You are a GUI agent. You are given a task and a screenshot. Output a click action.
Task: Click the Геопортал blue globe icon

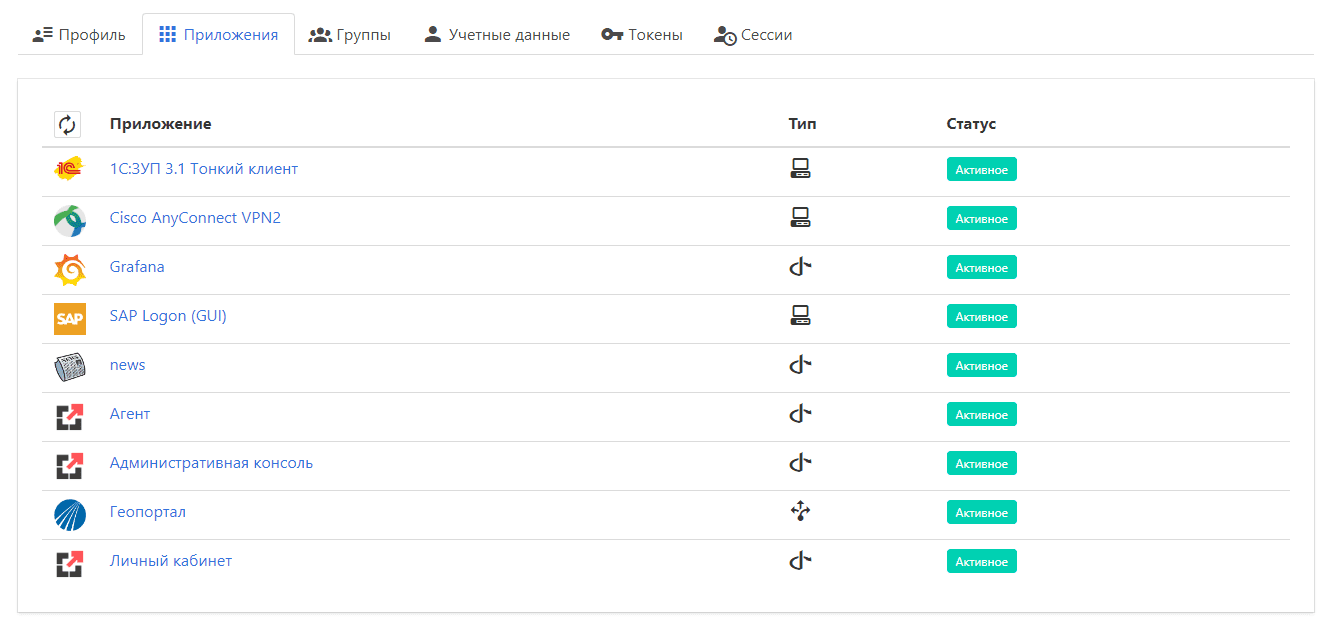click(x=69, y=514)
